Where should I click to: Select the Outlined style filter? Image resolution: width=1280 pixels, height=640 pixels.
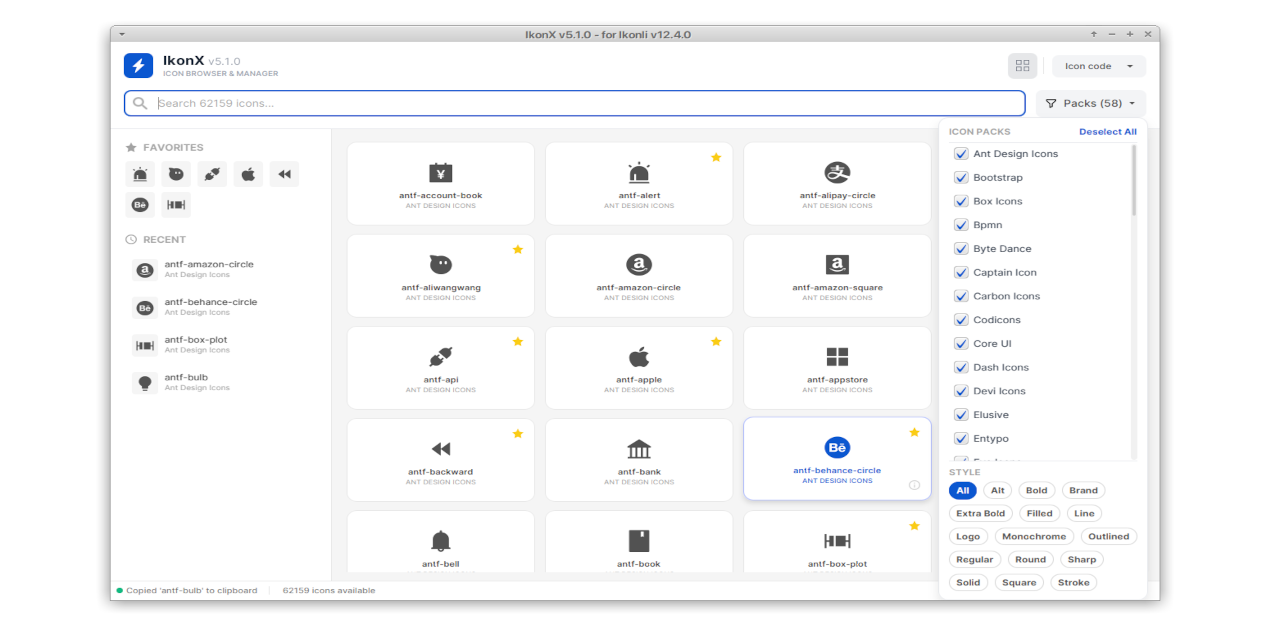[x=1108, y=537]
